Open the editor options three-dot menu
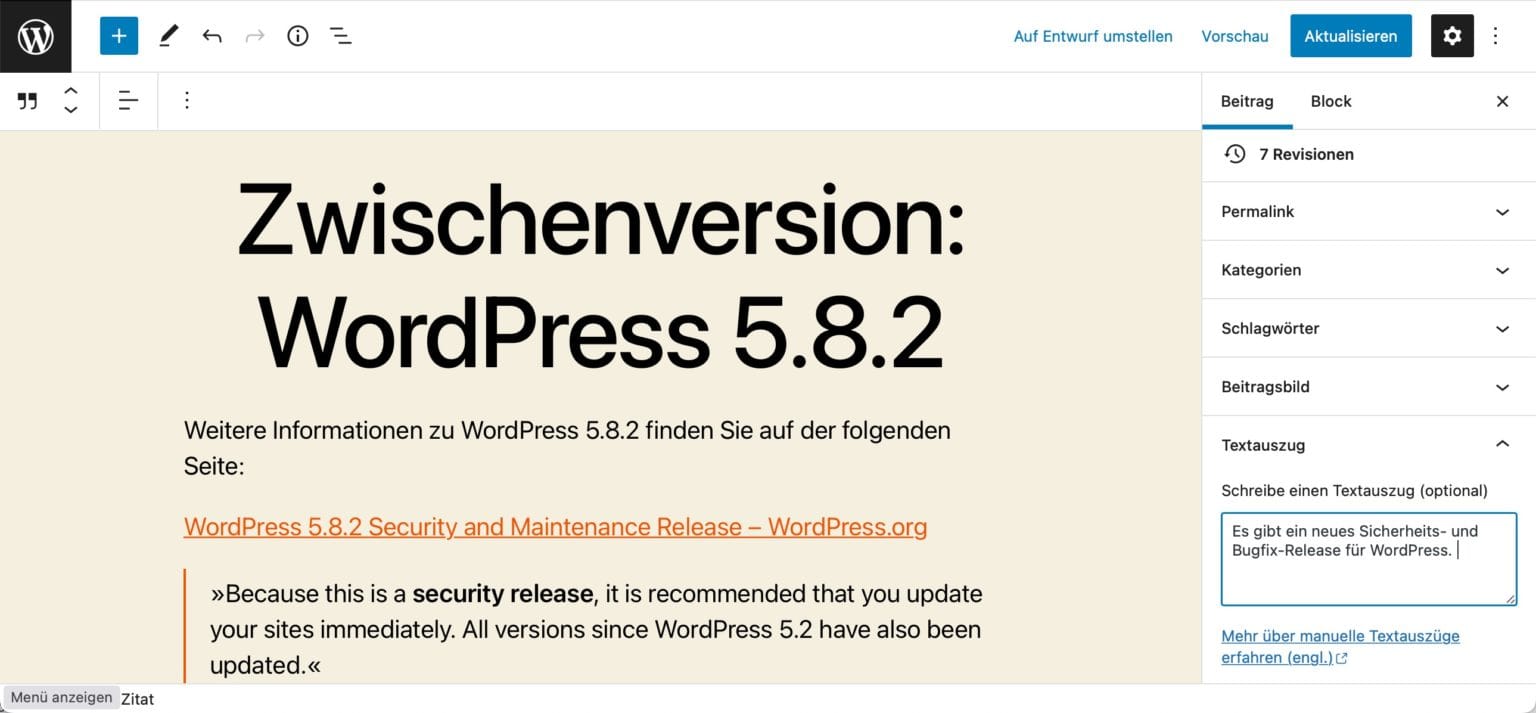1536x713 pixels. click(1495, 35)
